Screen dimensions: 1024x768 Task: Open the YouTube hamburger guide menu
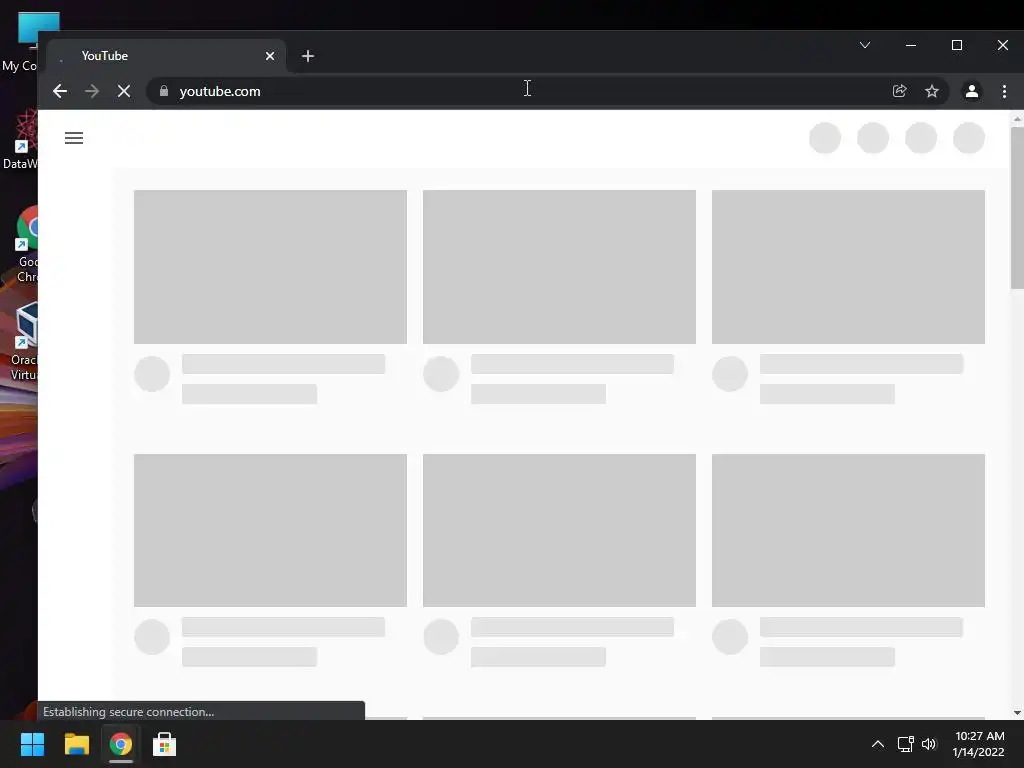tap(74, 138)
